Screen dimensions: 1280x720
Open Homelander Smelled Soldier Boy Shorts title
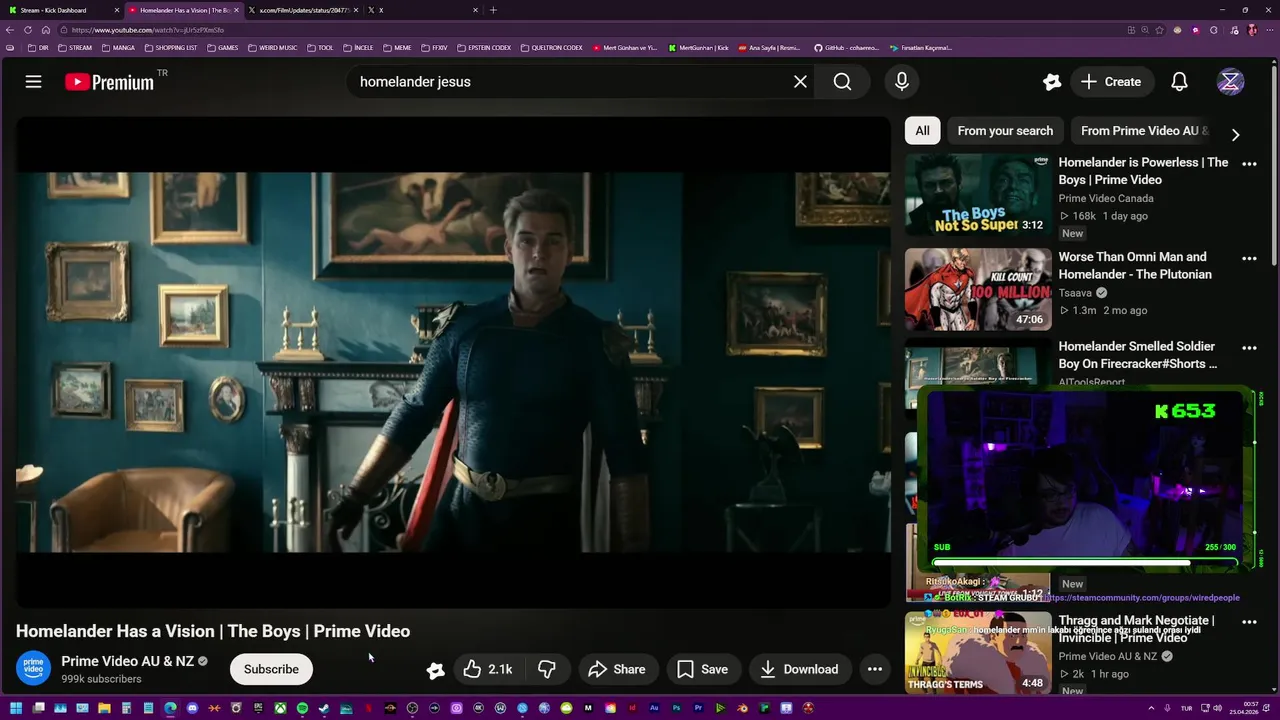coord(1138,355)
